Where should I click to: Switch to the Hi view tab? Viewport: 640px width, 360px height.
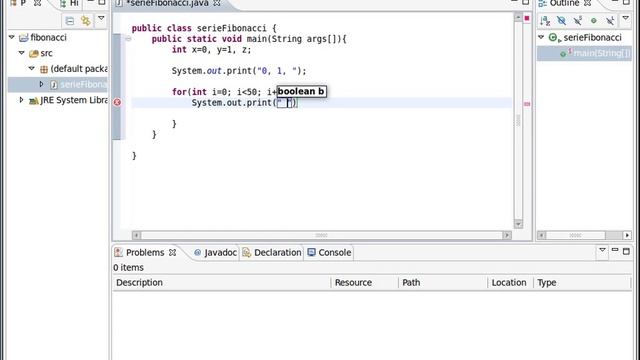70,3
